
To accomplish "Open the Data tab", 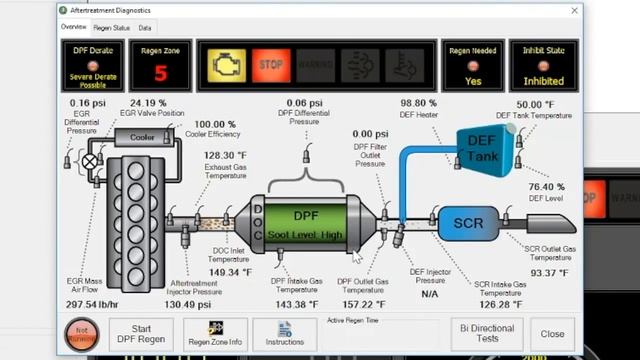I will 144,28.
